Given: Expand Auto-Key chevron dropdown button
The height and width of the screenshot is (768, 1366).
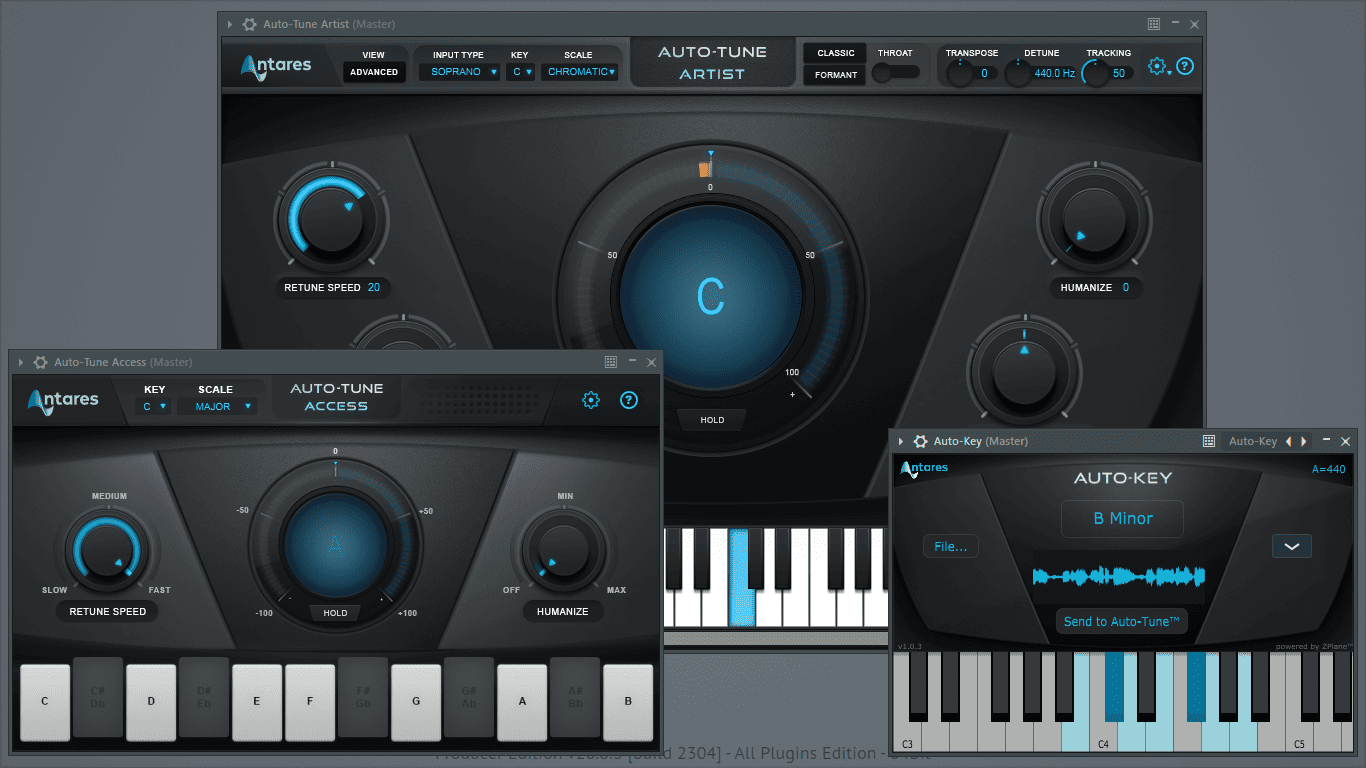Looking at the screenshot, I should coord(1291,546).
